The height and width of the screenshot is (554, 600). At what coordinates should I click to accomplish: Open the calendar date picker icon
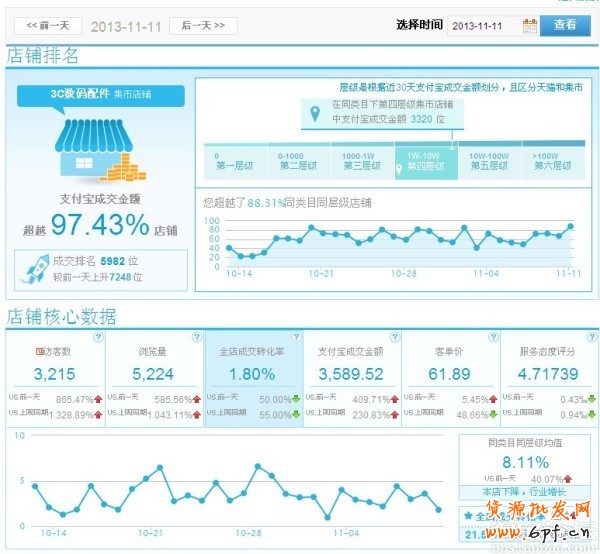click(x=529, y=26)
